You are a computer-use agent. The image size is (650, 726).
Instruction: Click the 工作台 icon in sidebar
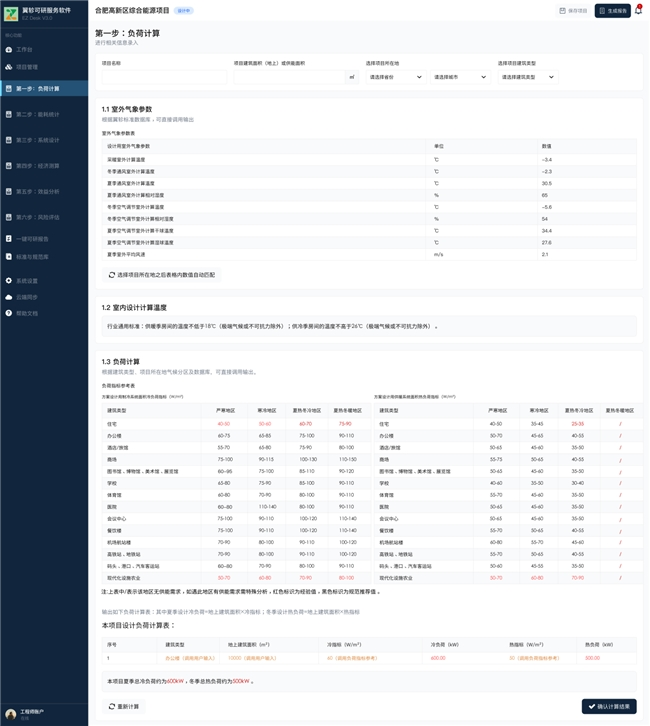pos(9,49)
